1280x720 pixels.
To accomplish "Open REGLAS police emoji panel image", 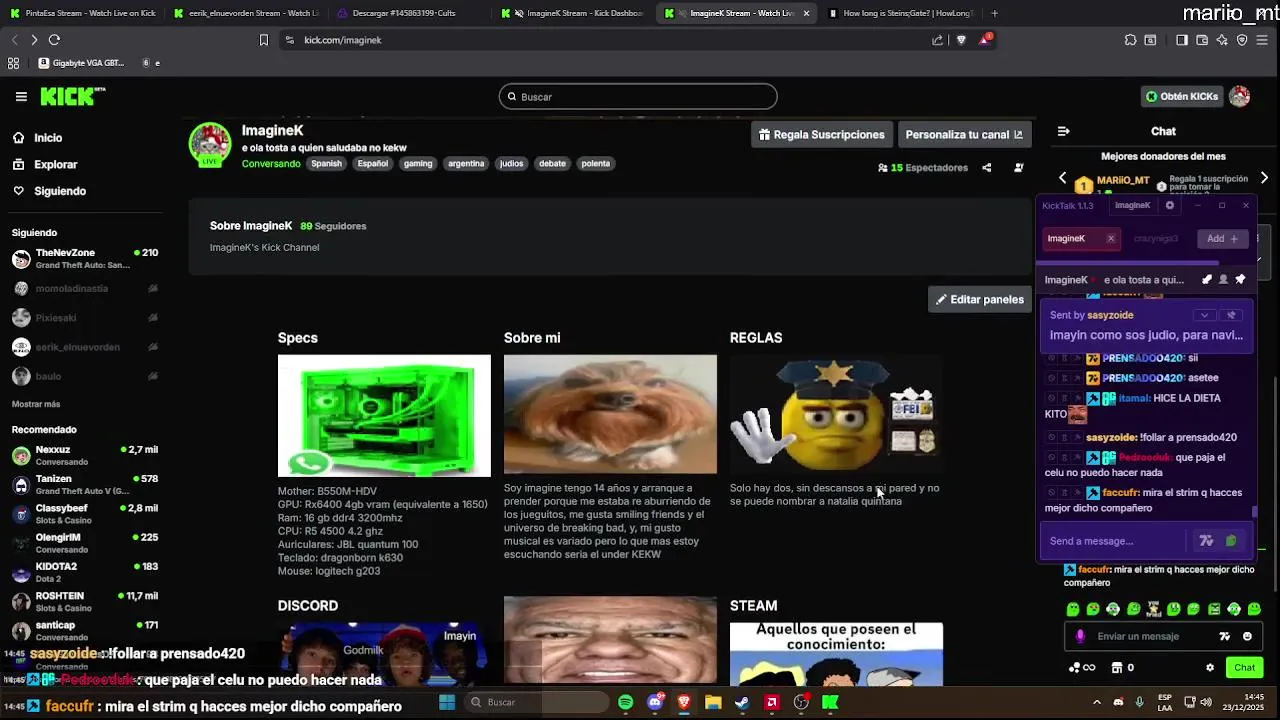I will pyautogui.click(x=836, y=414).
